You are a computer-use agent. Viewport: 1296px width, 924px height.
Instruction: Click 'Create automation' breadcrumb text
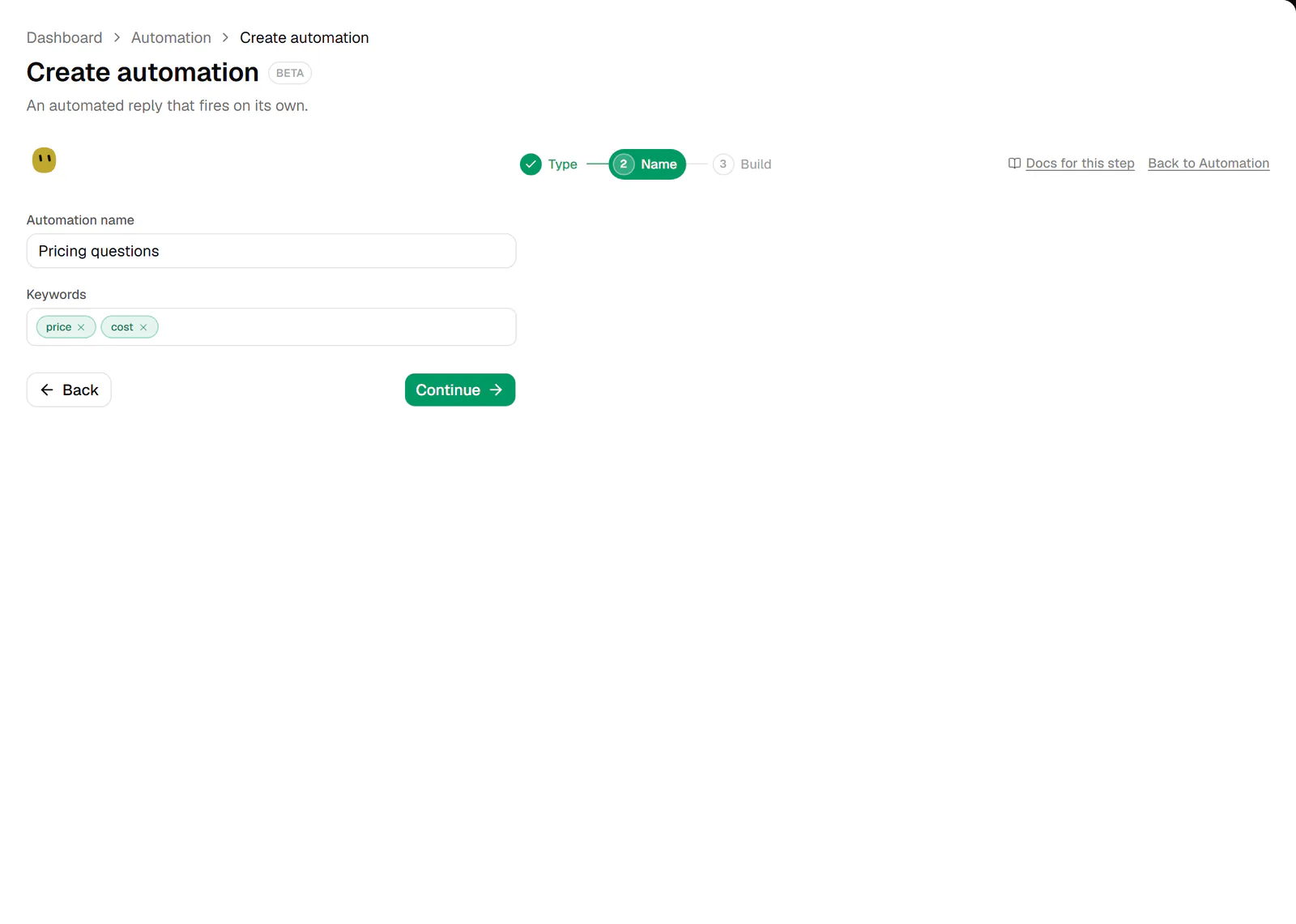(x=305, y=38)
